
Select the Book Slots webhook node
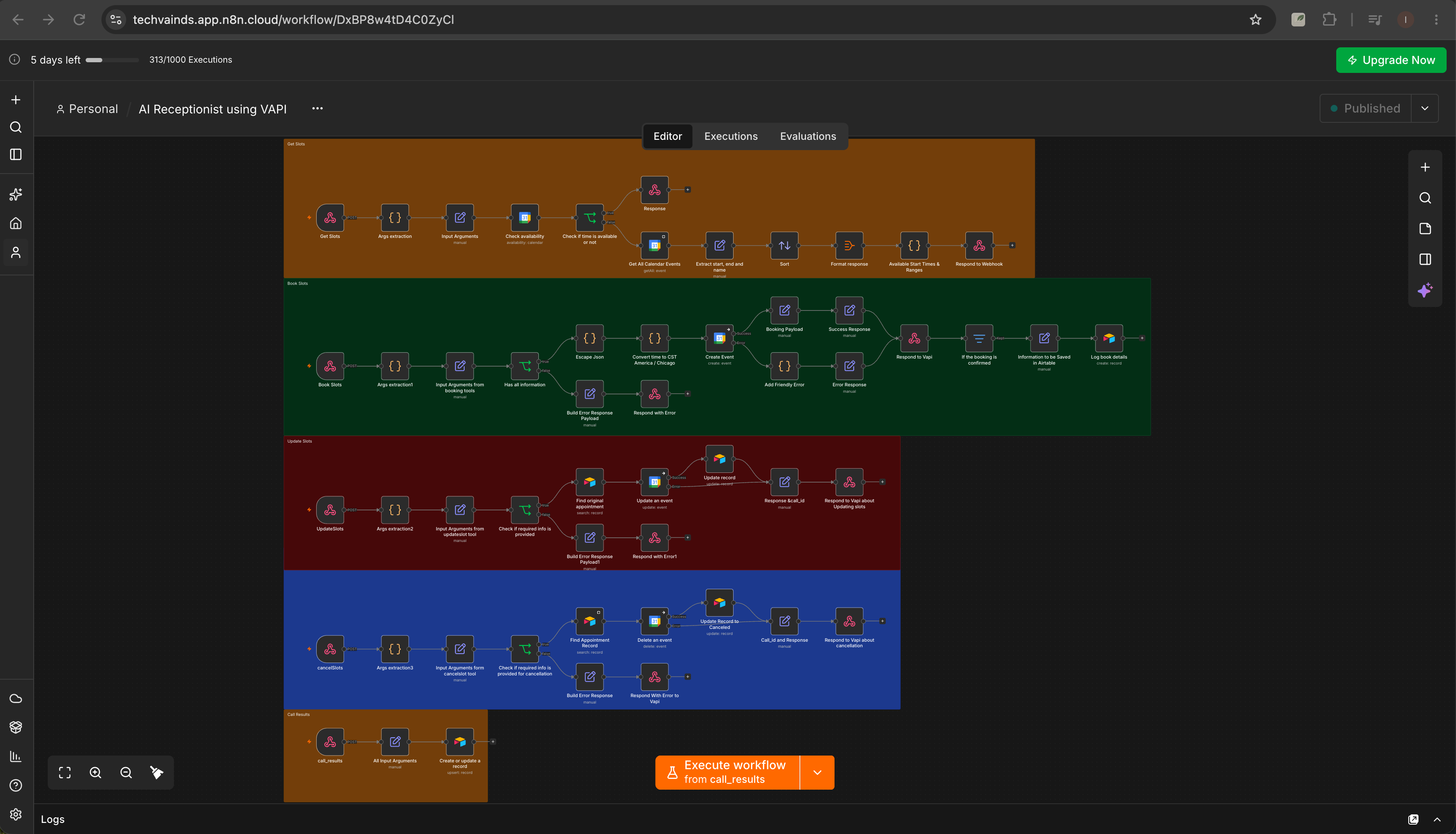coord(330,366)
